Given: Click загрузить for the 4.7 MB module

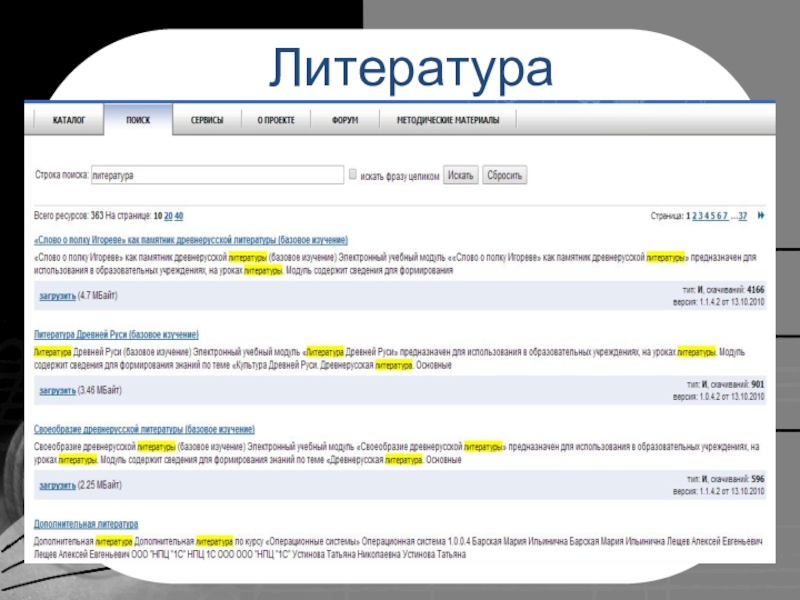Looking at the screenshot, I should (x=57, y=297).
